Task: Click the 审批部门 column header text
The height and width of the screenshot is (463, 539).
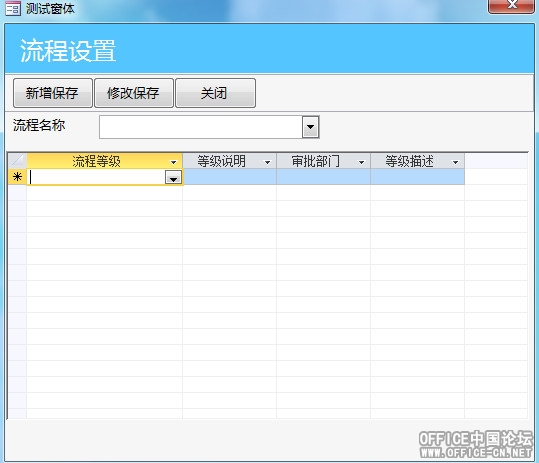Action: click(x=316, y=161)
